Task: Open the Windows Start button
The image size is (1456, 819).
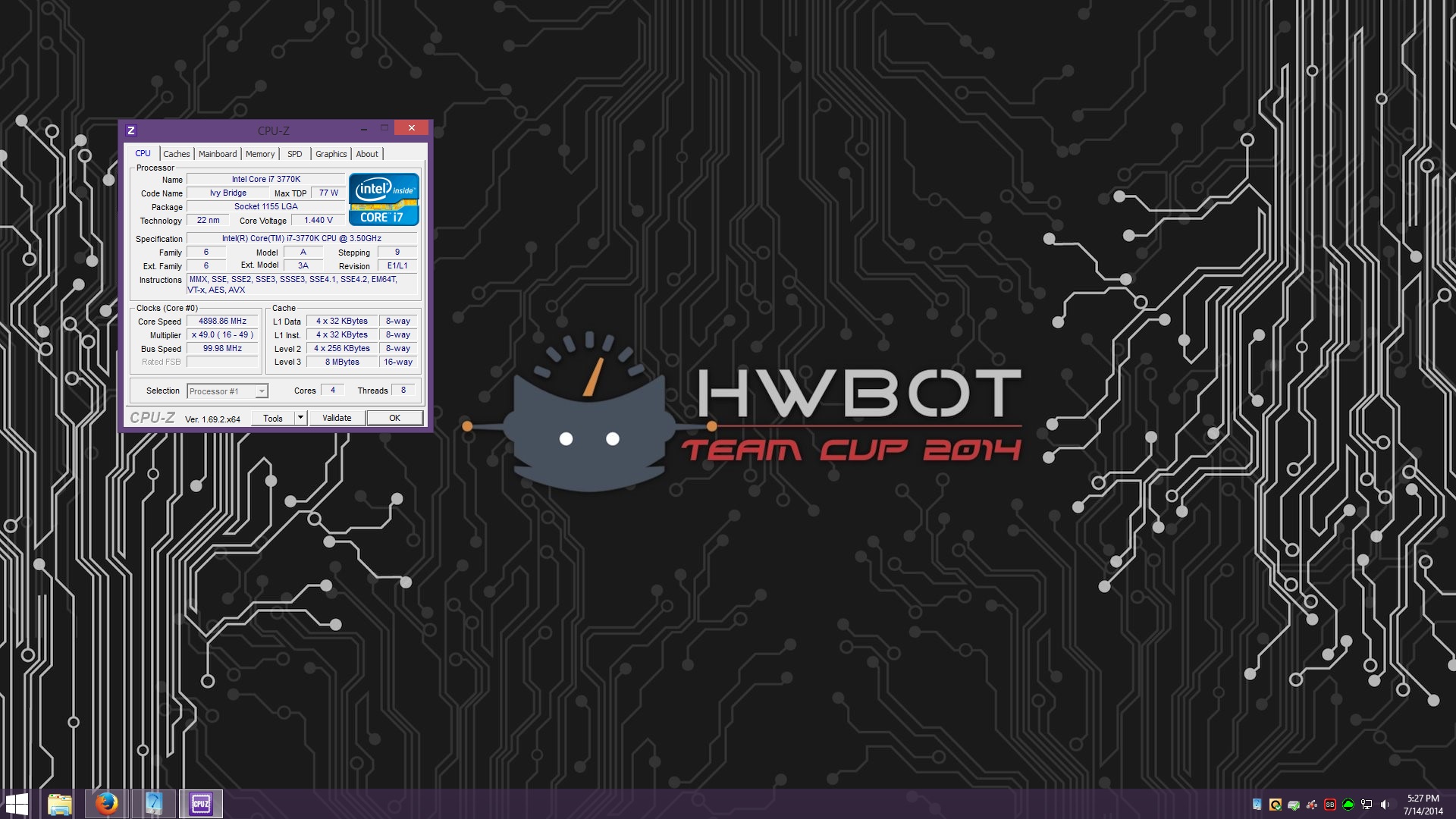Action: click(x=17, y=804)
